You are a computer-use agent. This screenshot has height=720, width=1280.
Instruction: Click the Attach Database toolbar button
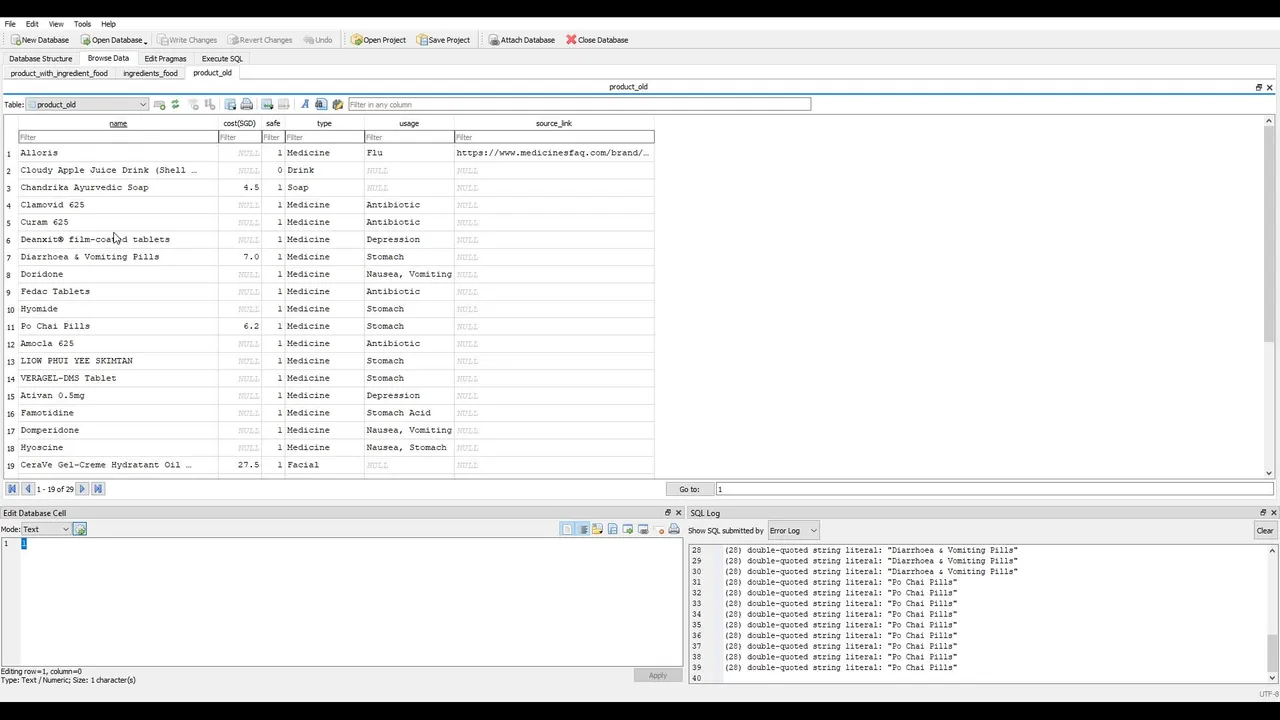(x=521, y=40)
